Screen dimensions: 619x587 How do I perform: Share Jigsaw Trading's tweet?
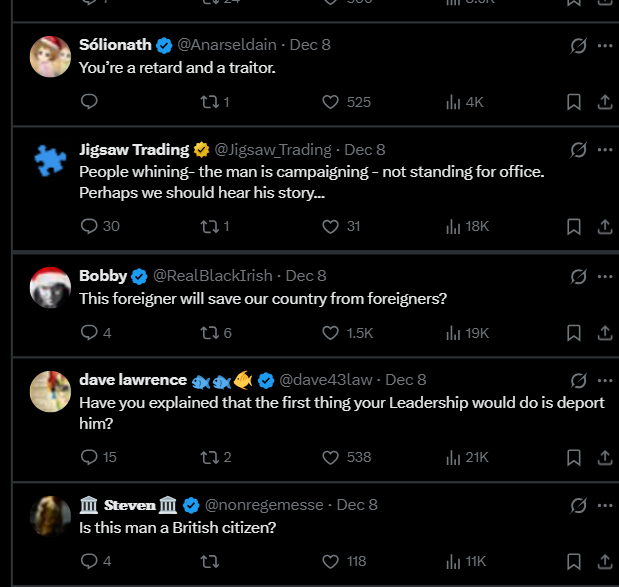coord(604,226)
